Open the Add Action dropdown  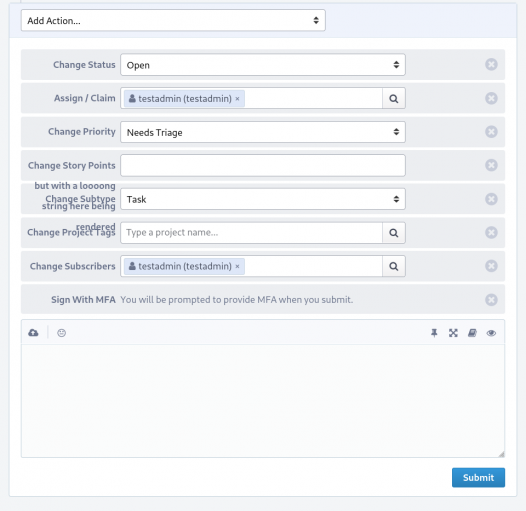173,20
